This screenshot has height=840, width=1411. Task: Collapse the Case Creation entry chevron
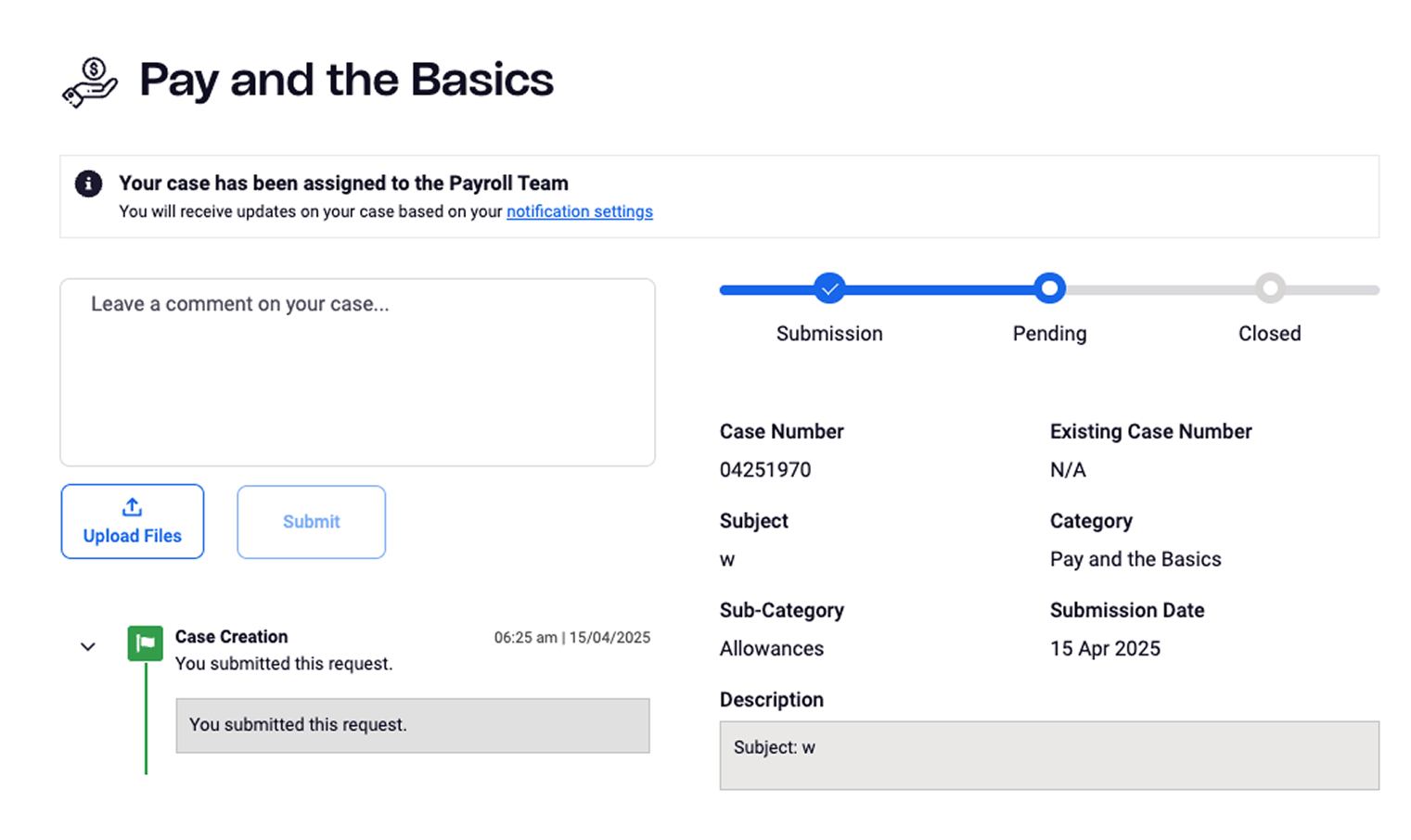(x=88, y=647)
